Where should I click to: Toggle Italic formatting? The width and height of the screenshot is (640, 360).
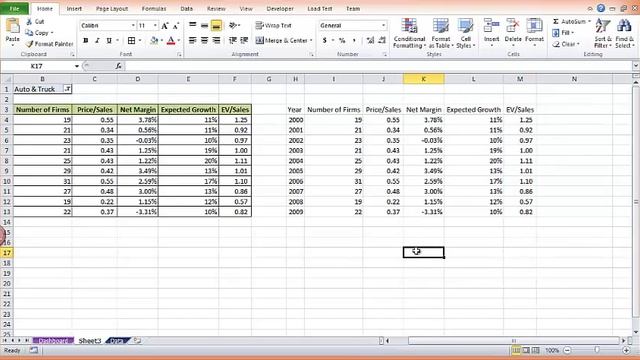(97, 40)
